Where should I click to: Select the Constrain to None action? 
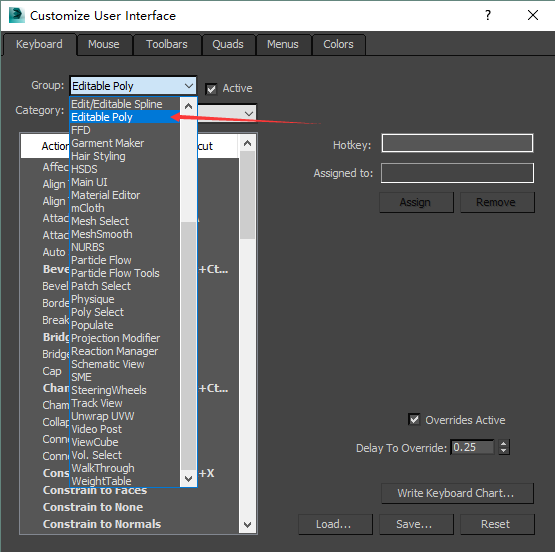click(x=93, y=507)
